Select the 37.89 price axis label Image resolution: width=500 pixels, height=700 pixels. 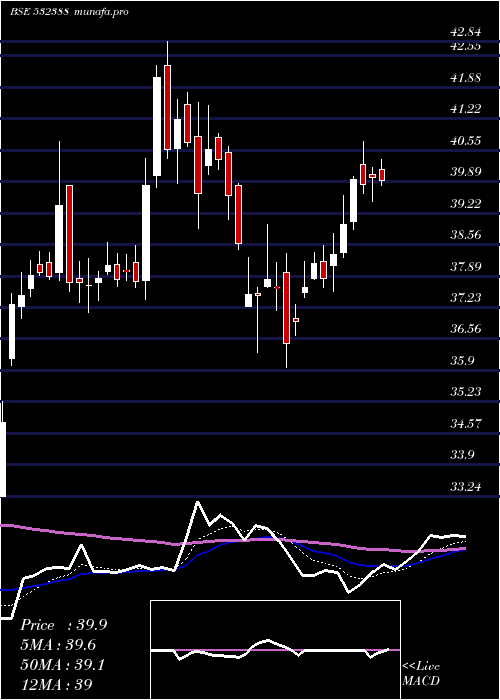(x=466, y=267)
